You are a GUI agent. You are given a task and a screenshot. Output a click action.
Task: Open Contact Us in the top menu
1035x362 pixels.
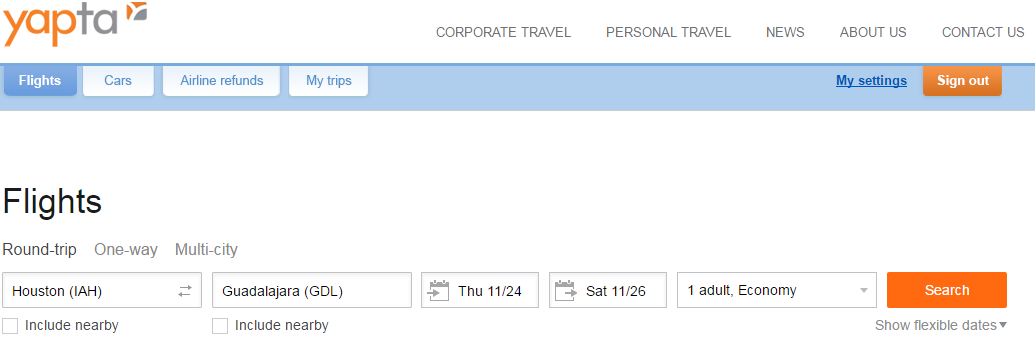click(x=983, y=32)
